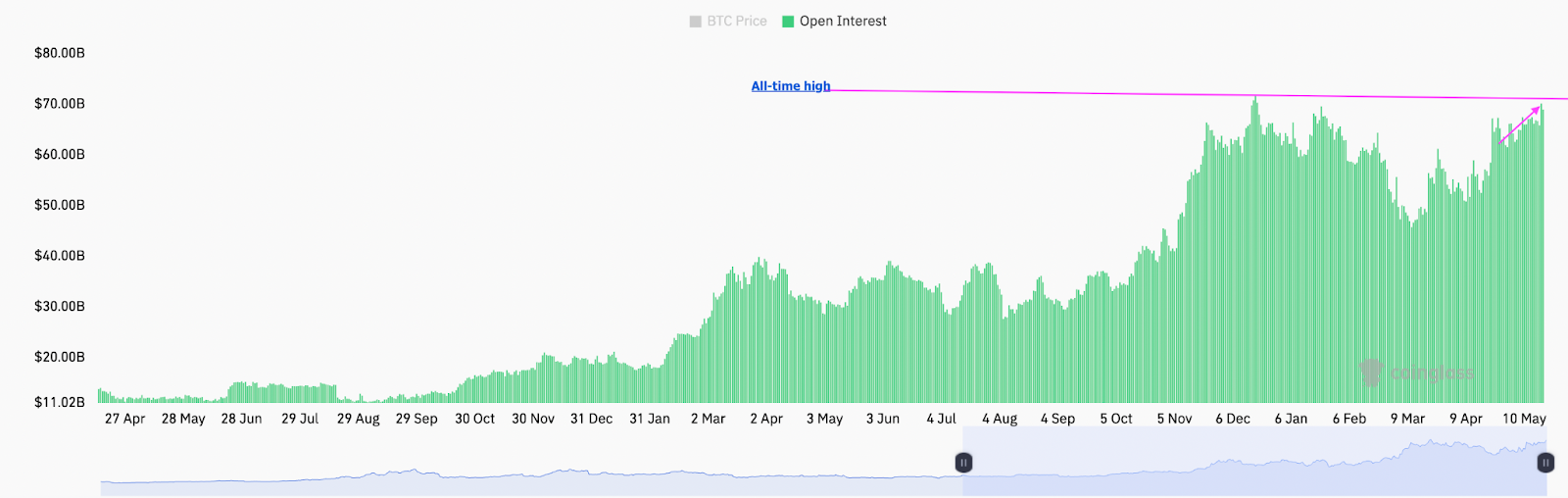Click the 30 Oct date label
The image size is (1568, 498).
475,419
